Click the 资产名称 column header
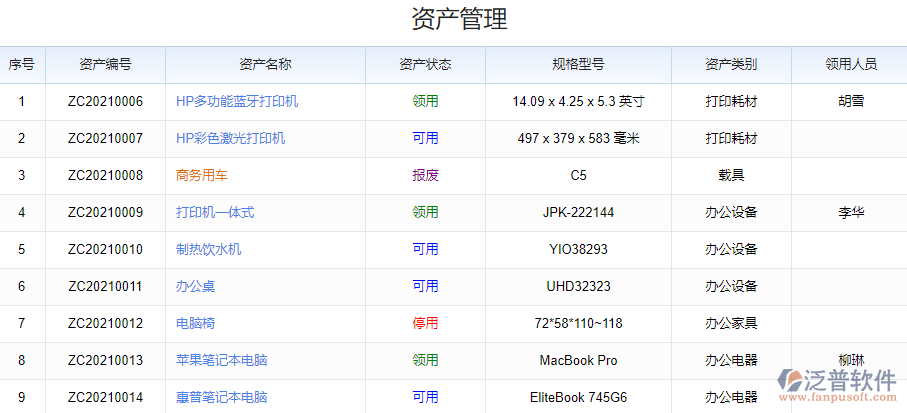This screenshot has width=907, height=413. (x=265, y=64)
